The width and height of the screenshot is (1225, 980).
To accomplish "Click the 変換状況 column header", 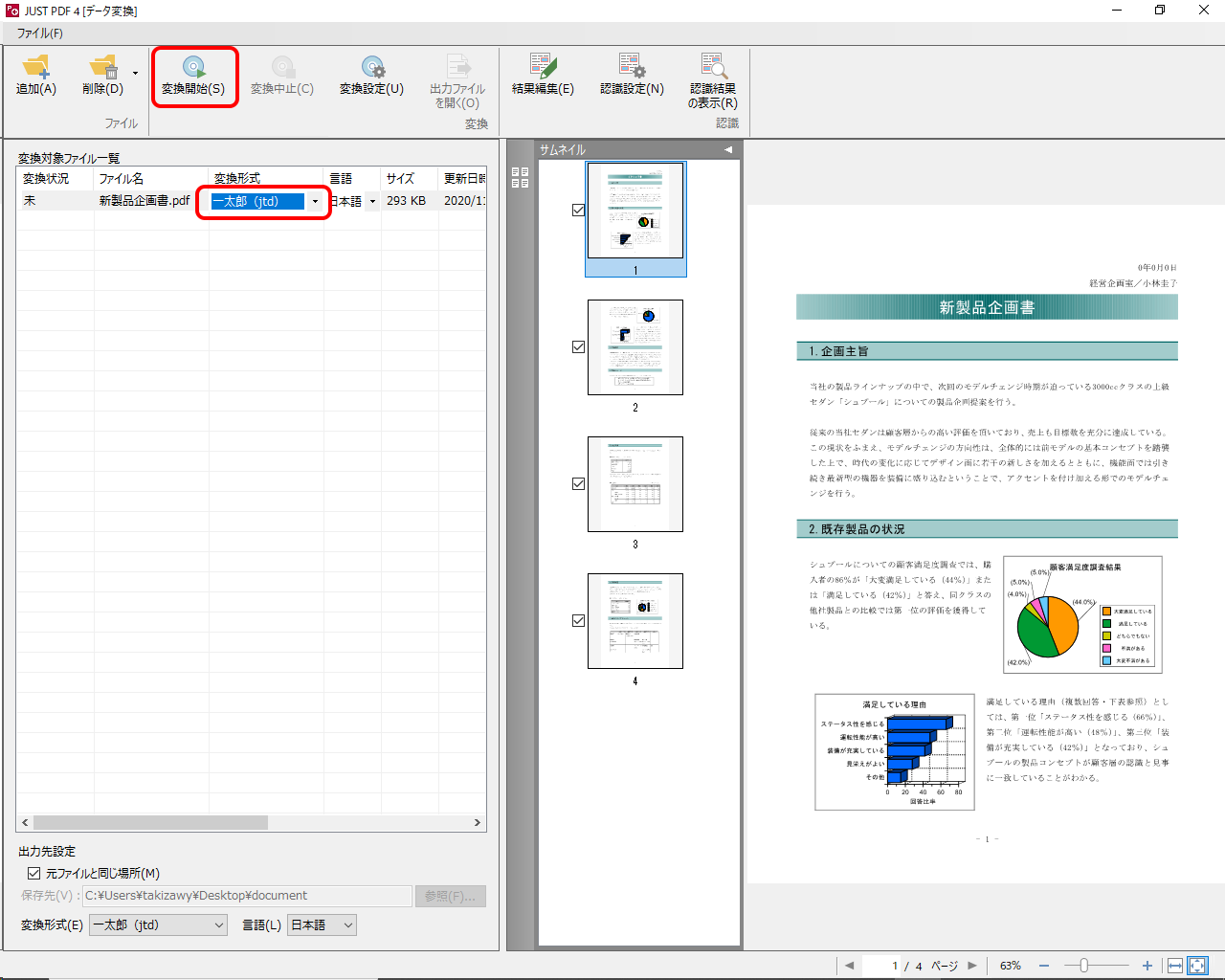I will (56, 178).
